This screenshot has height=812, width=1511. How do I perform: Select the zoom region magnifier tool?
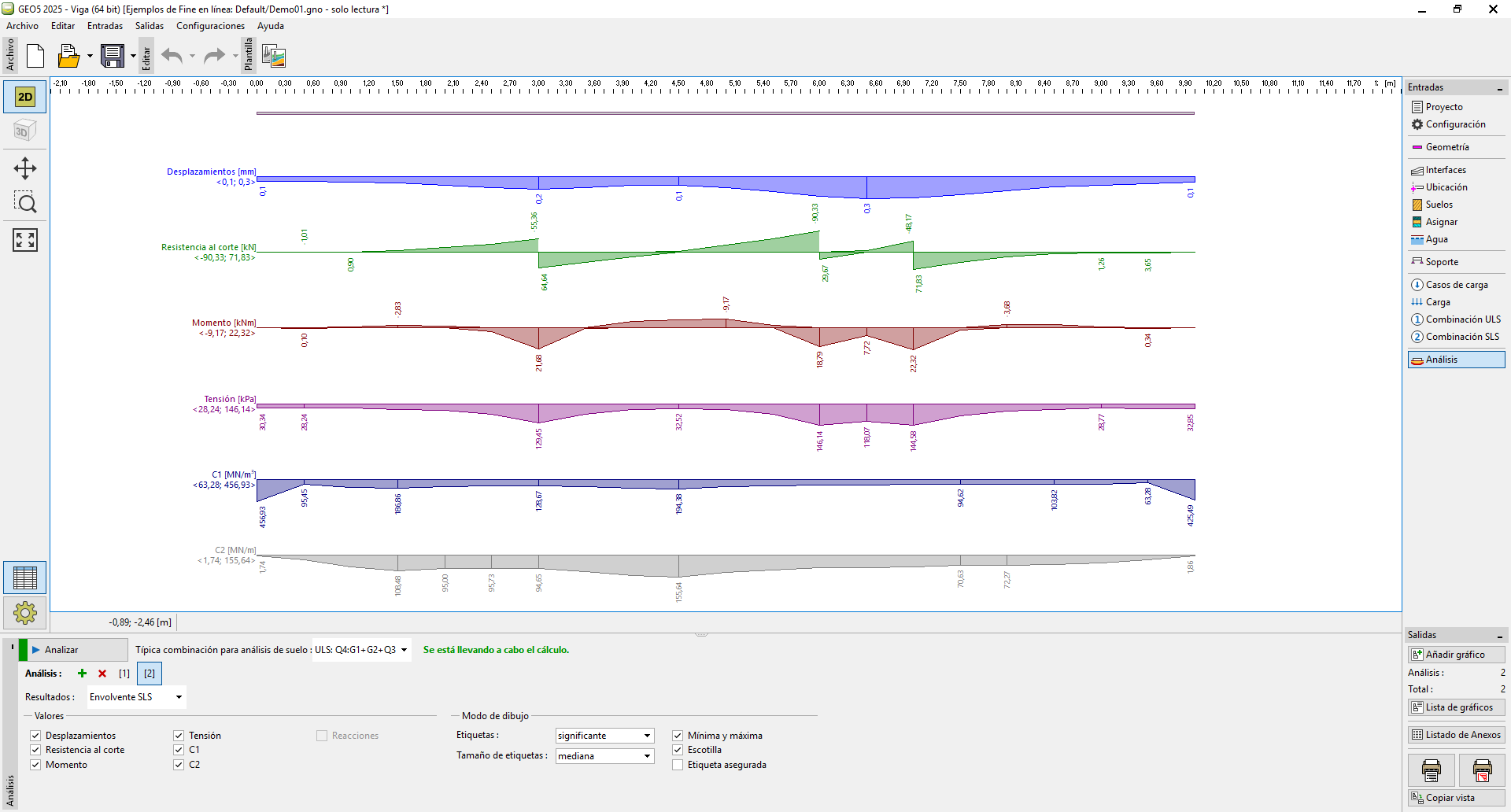click(25, 203)
